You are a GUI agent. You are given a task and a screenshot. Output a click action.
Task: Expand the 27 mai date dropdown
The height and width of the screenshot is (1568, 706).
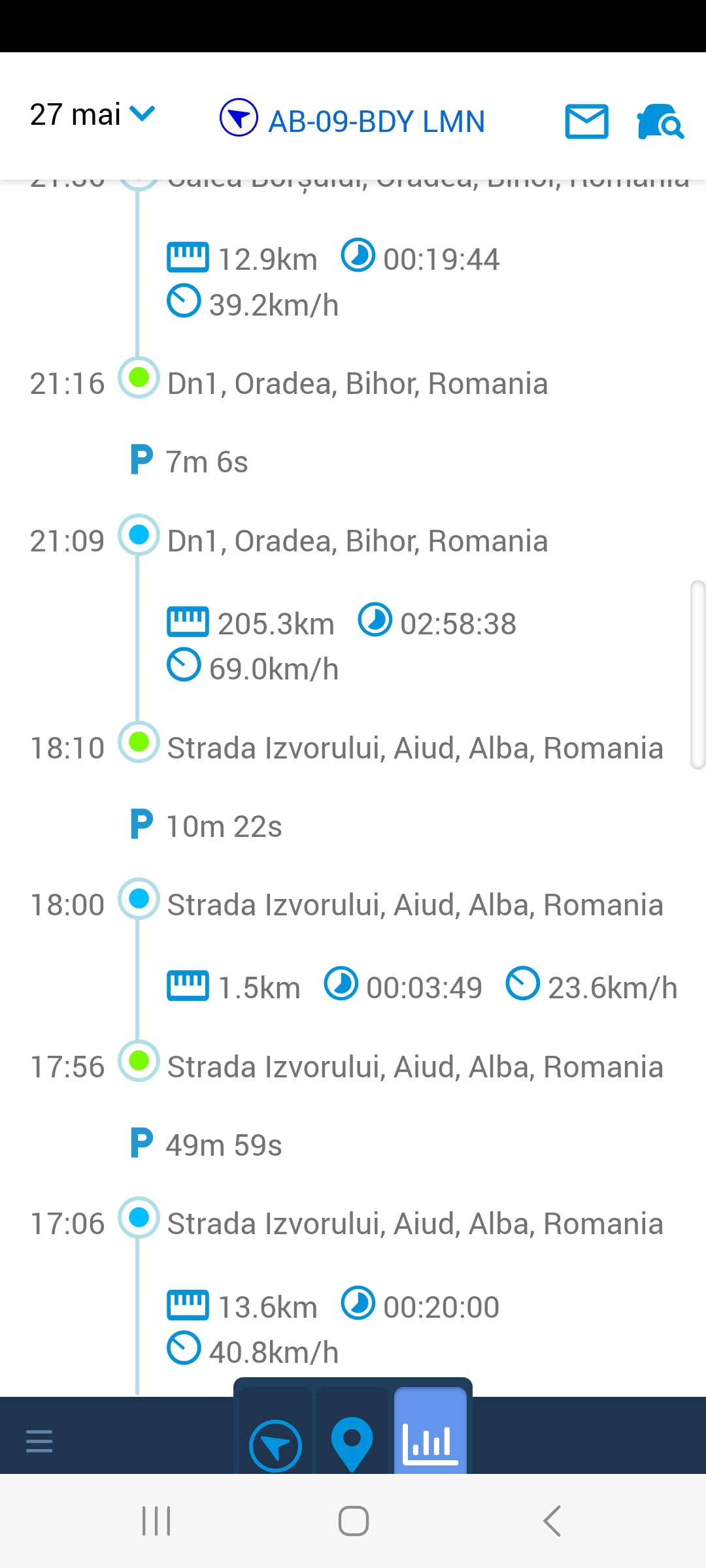(x=92, y=115)
